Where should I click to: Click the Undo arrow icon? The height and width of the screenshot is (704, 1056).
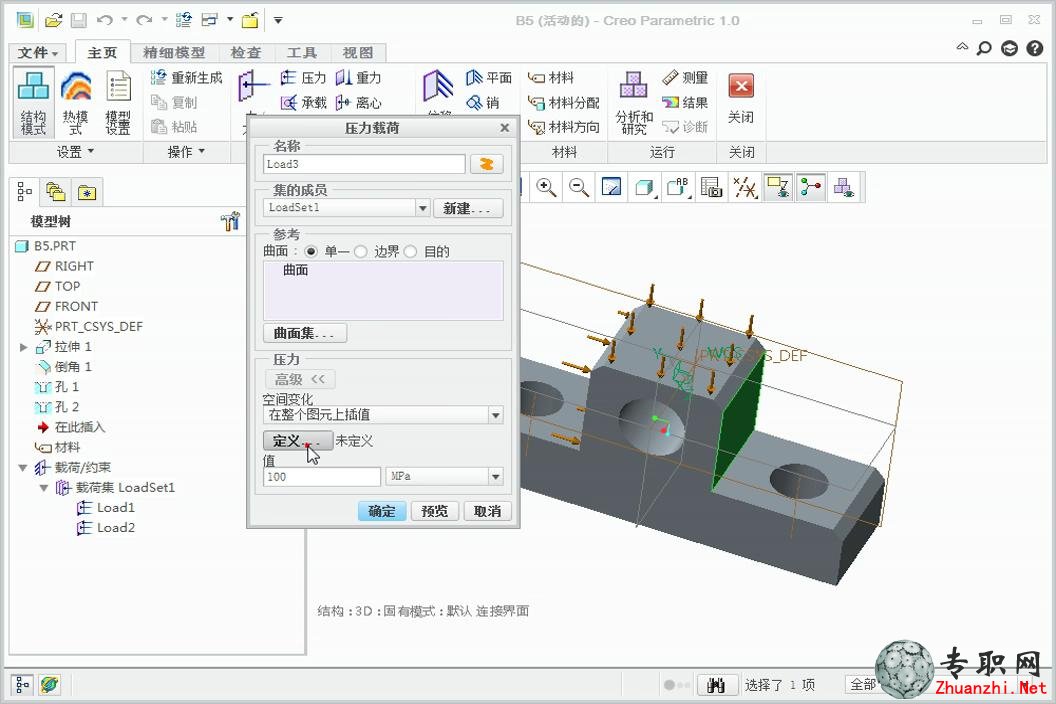pos(104,20)
